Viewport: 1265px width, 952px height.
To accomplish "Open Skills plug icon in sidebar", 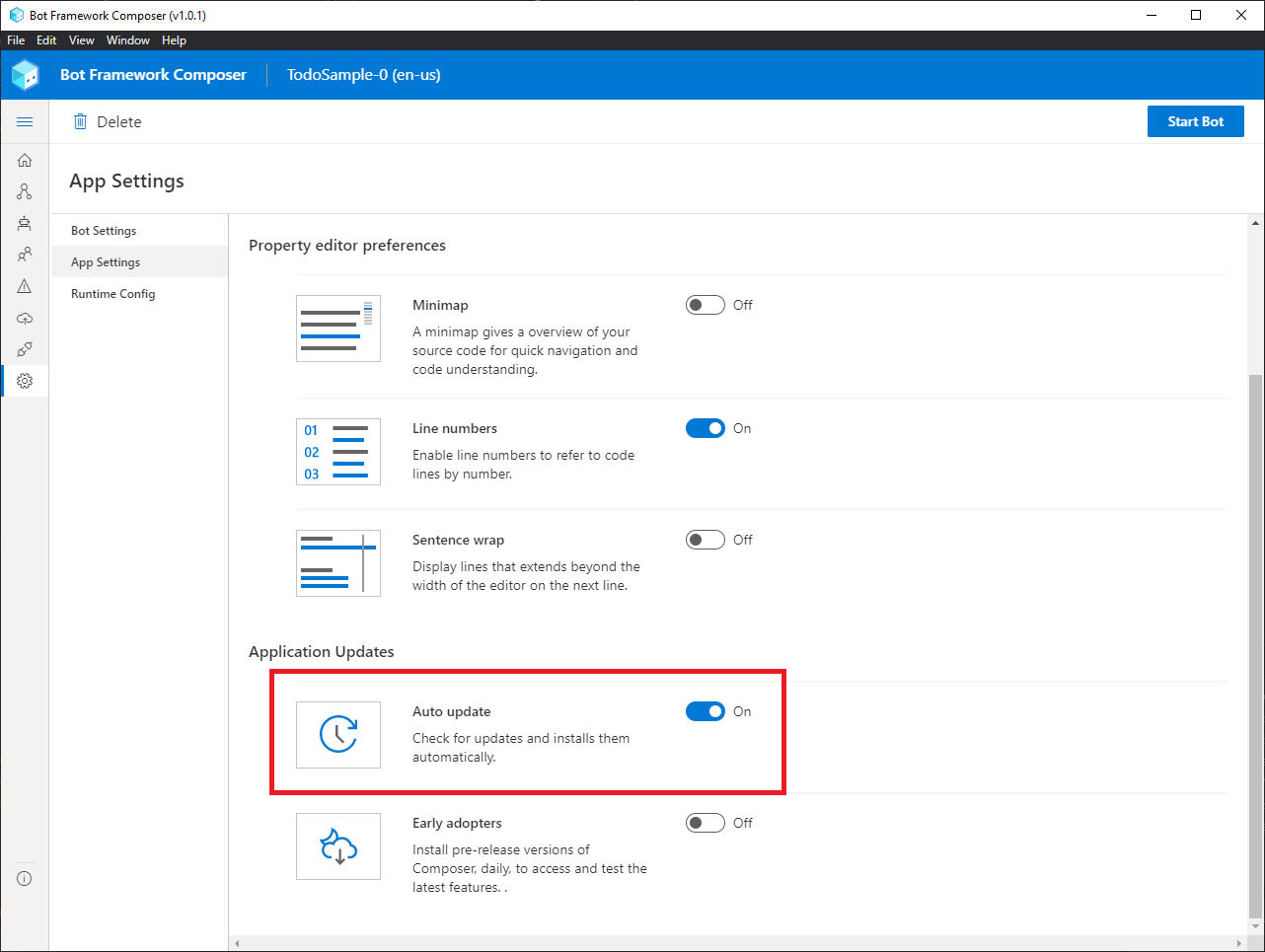I will click(x=25, y=349).
